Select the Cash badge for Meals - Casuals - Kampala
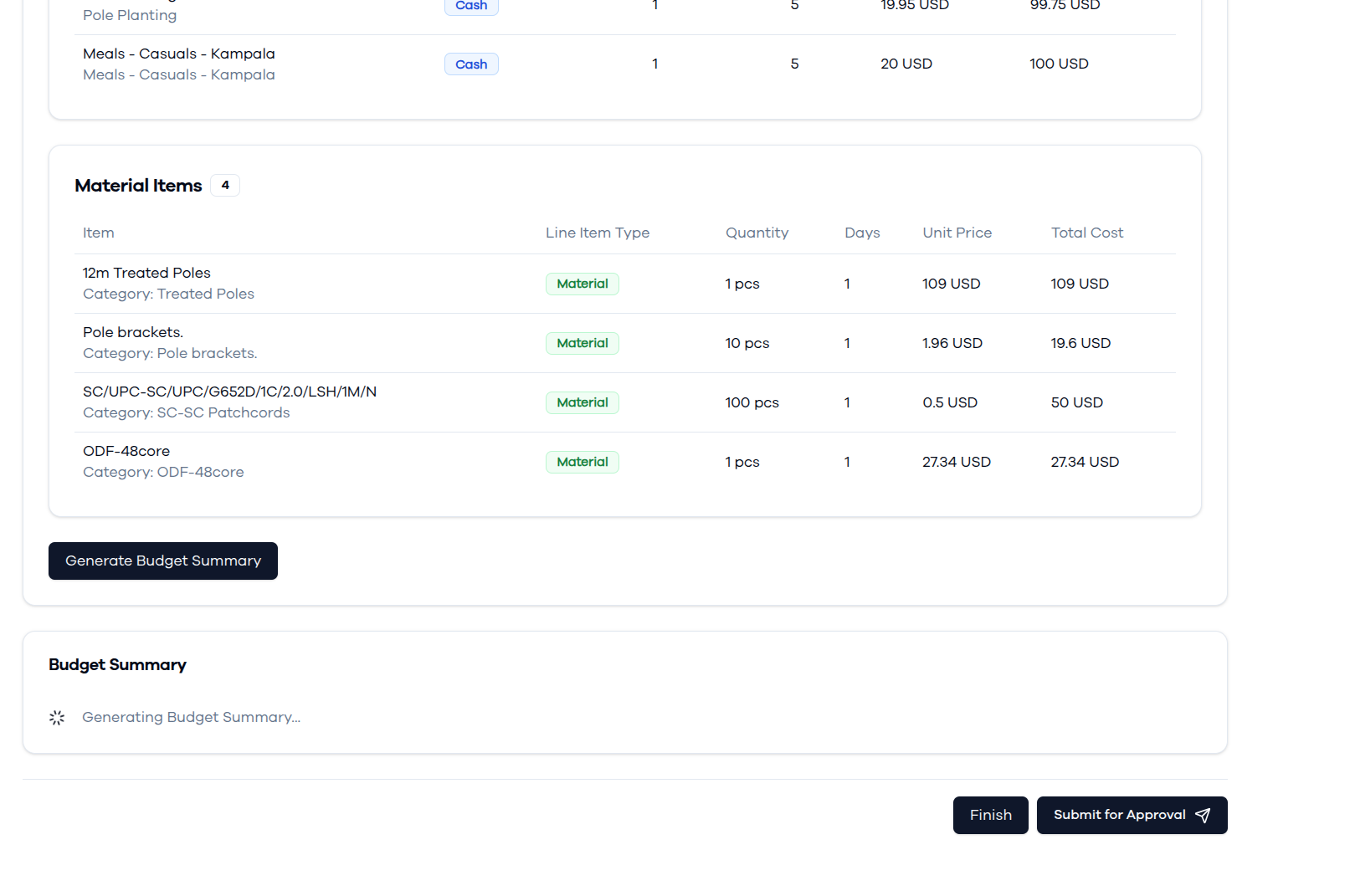Screen dimensions: 1355x896 tap(471, 64)
